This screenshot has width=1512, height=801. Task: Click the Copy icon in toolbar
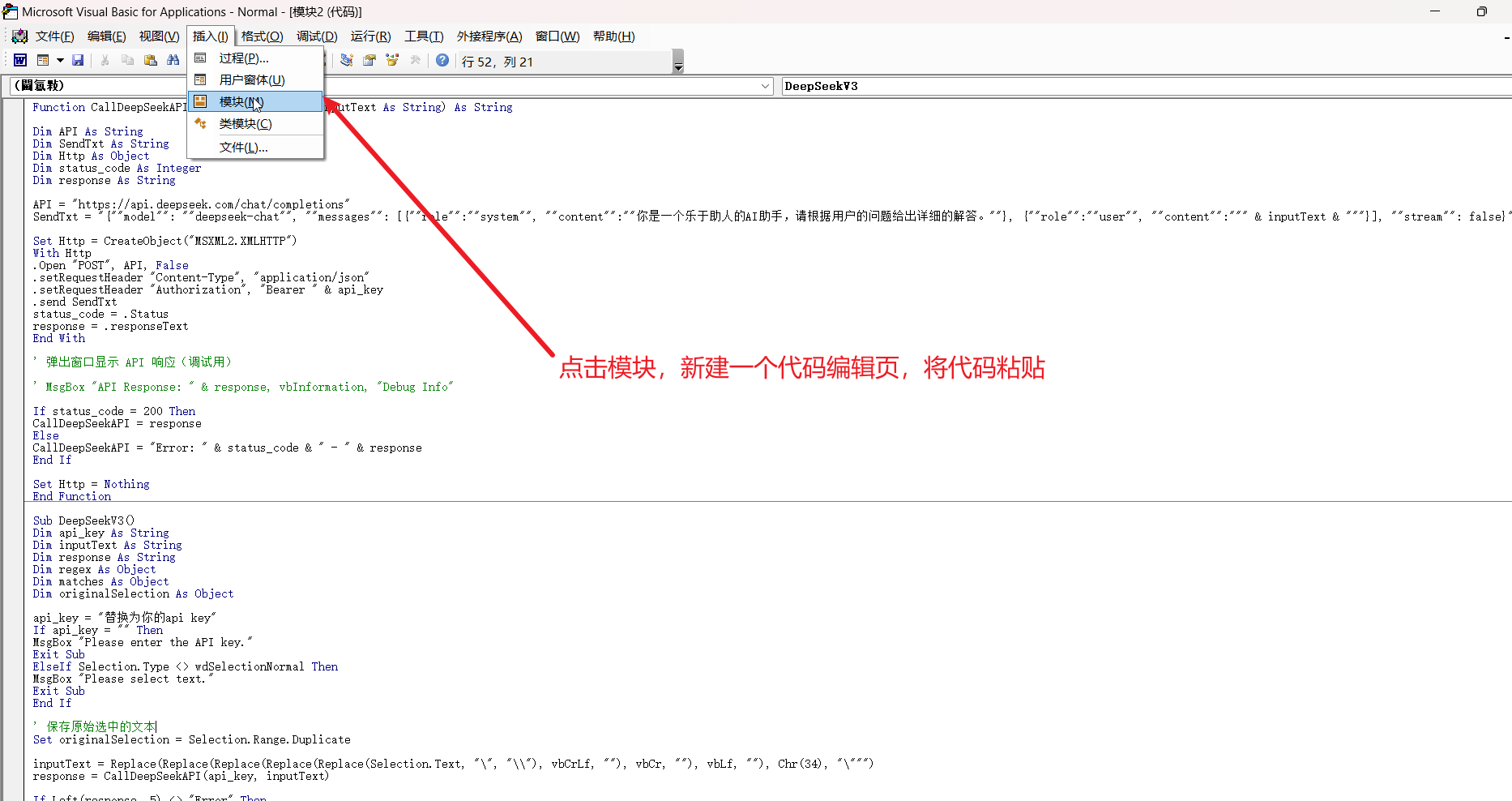pos(127,60)
